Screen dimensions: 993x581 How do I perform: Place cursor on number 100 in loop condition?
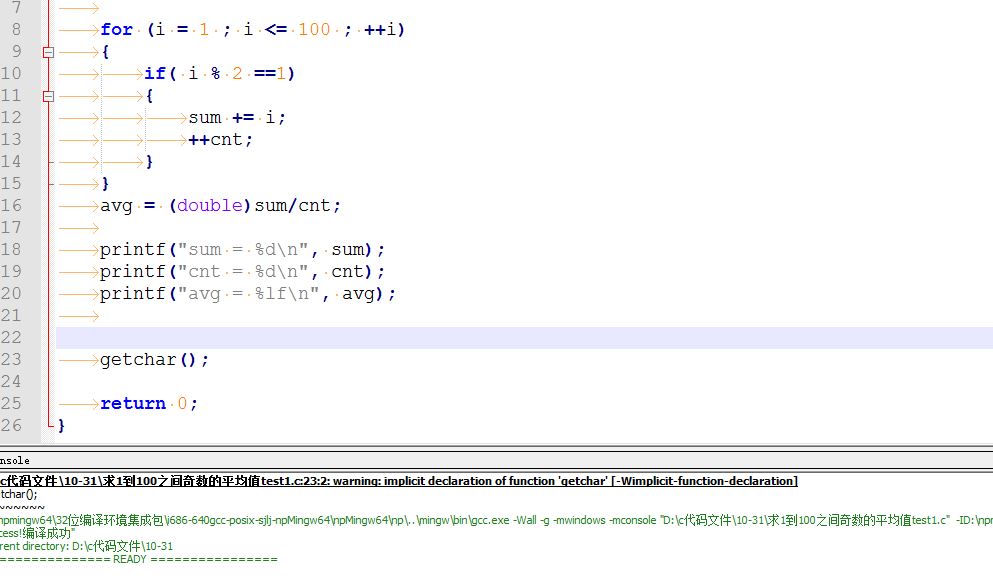click(x=314, y=30)
